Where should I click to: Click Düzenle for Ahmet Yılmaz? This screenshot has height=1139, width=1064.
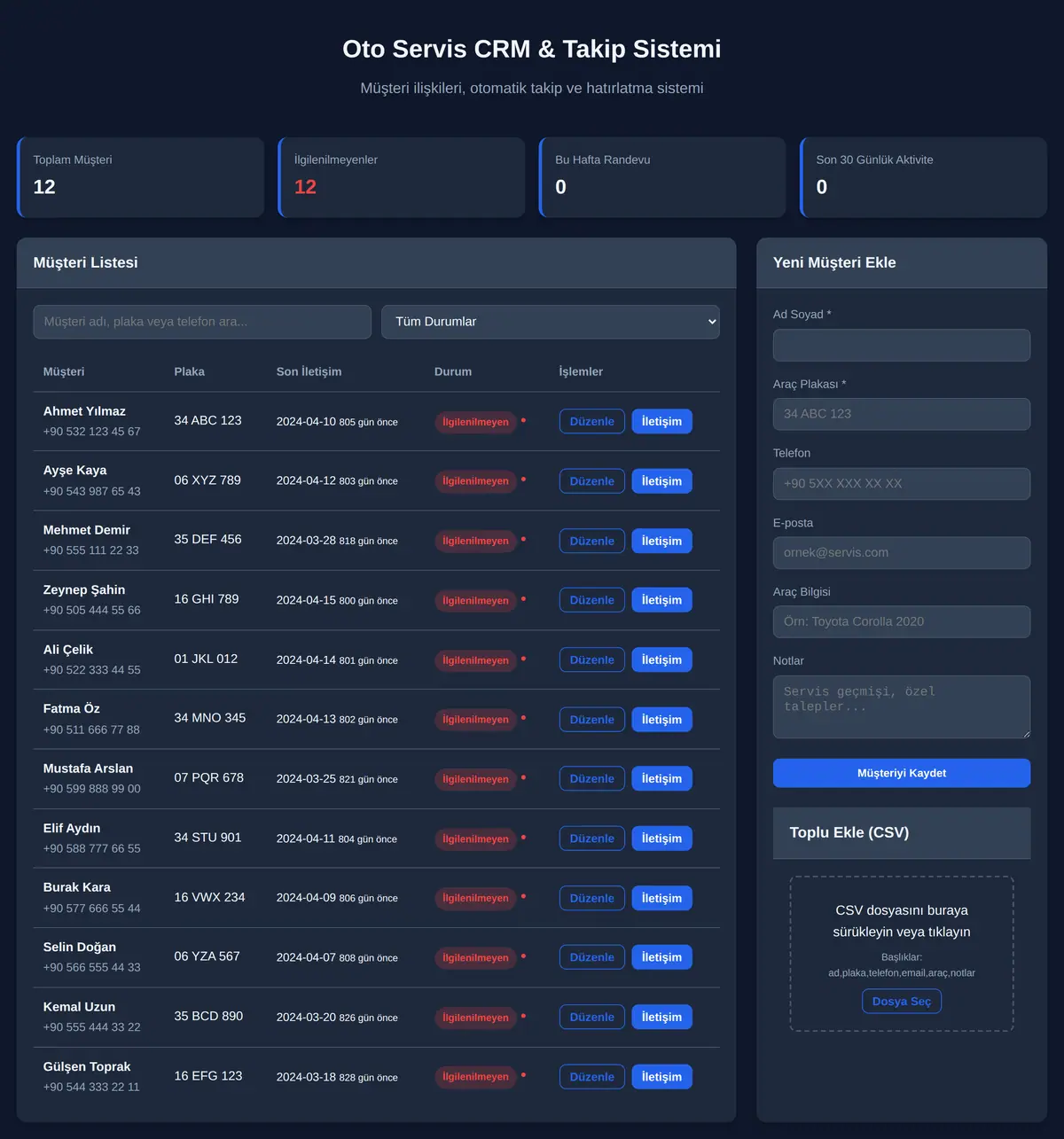[x=592, y=422]
